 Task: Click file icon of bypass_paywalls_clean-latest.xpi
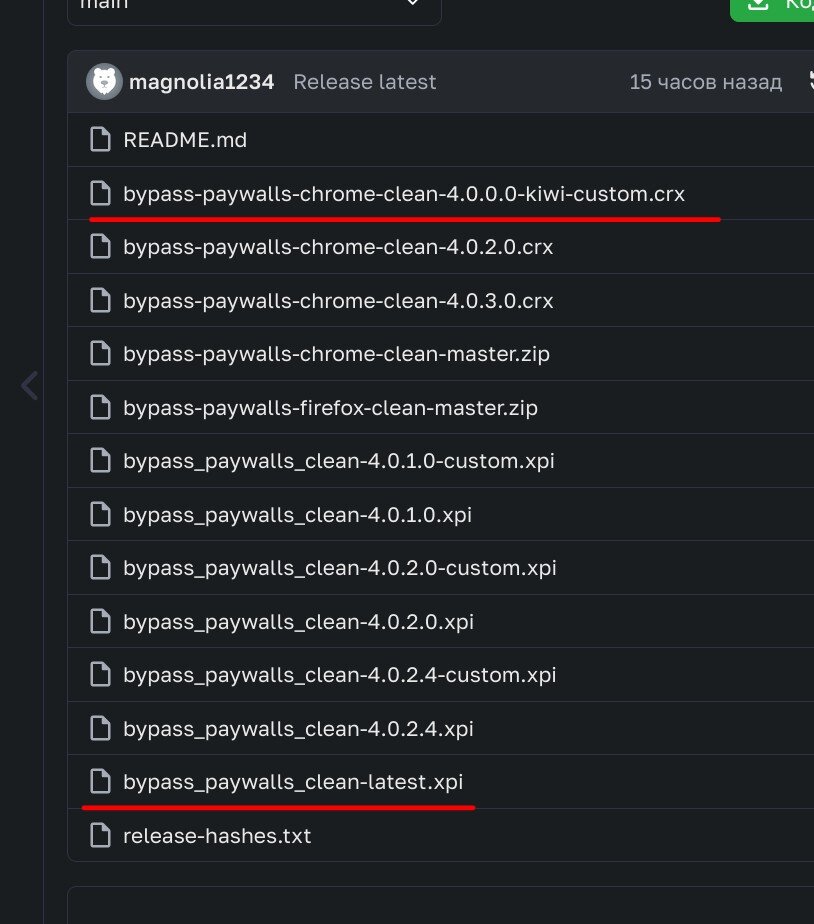[100, 781]
